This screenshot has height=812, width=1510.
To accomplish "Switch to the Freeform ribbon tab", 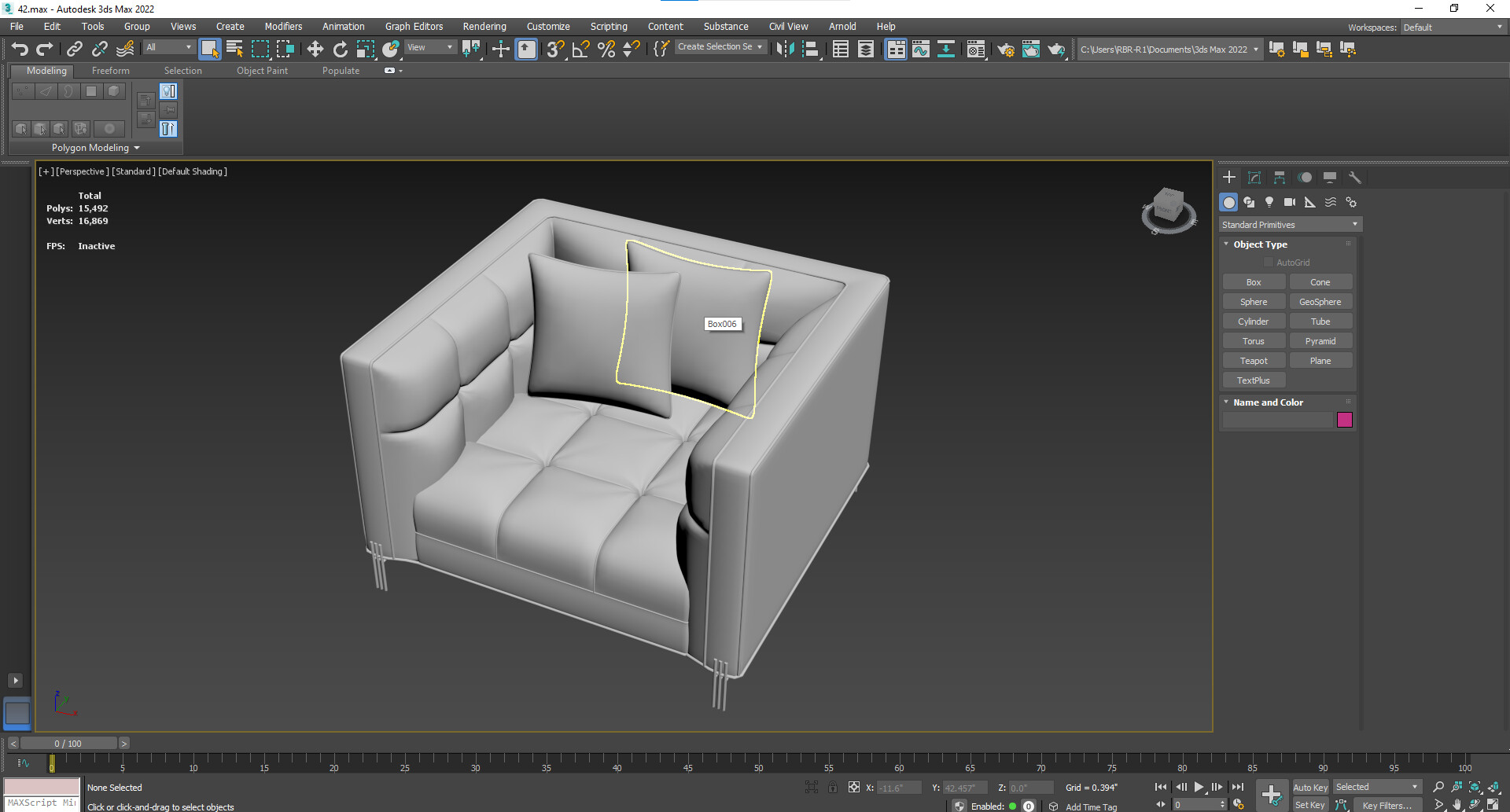I will 110,70.
